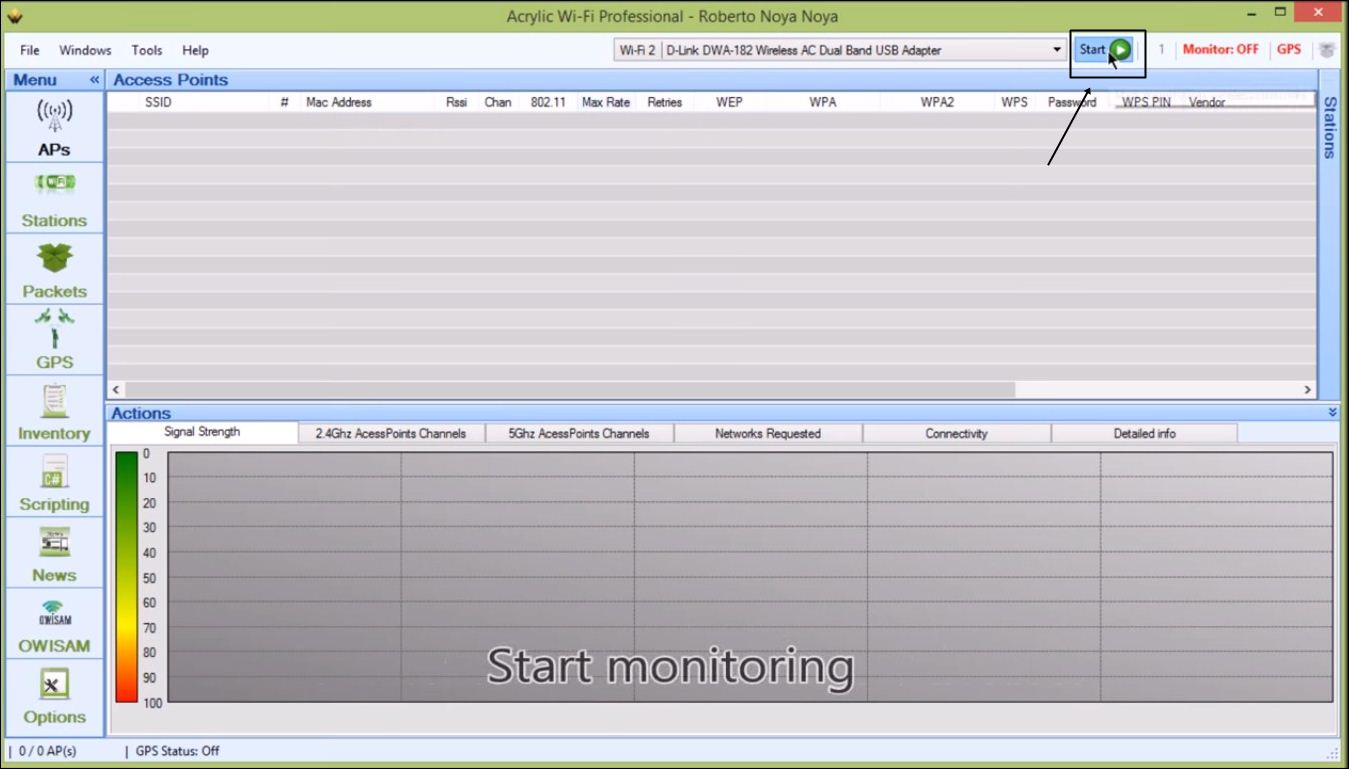Click the # column header

[x=285, y=102]
